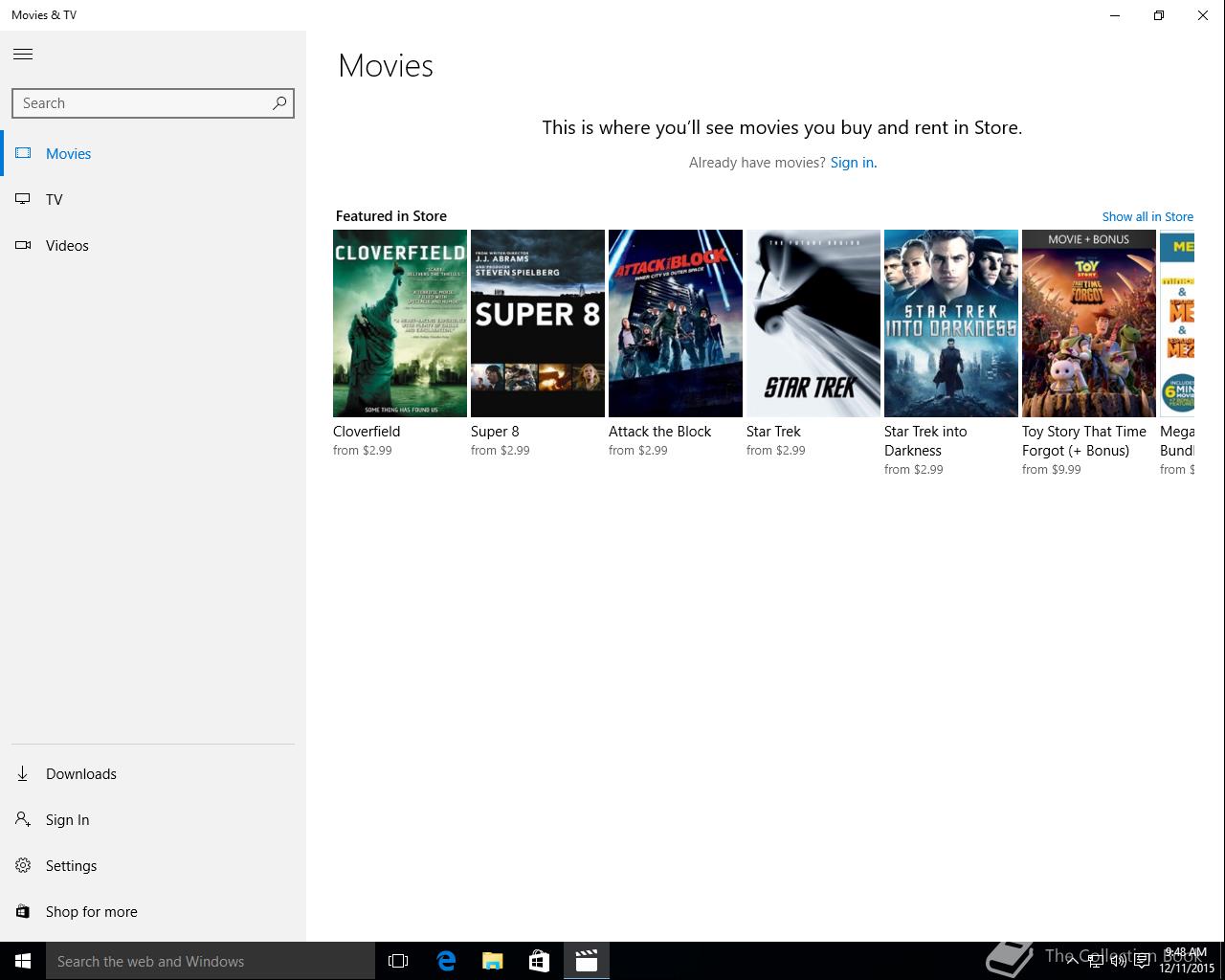Open the Cloverfield poster thumbnail
Screen dimensions: 1225x980
[x=400, y=323]
